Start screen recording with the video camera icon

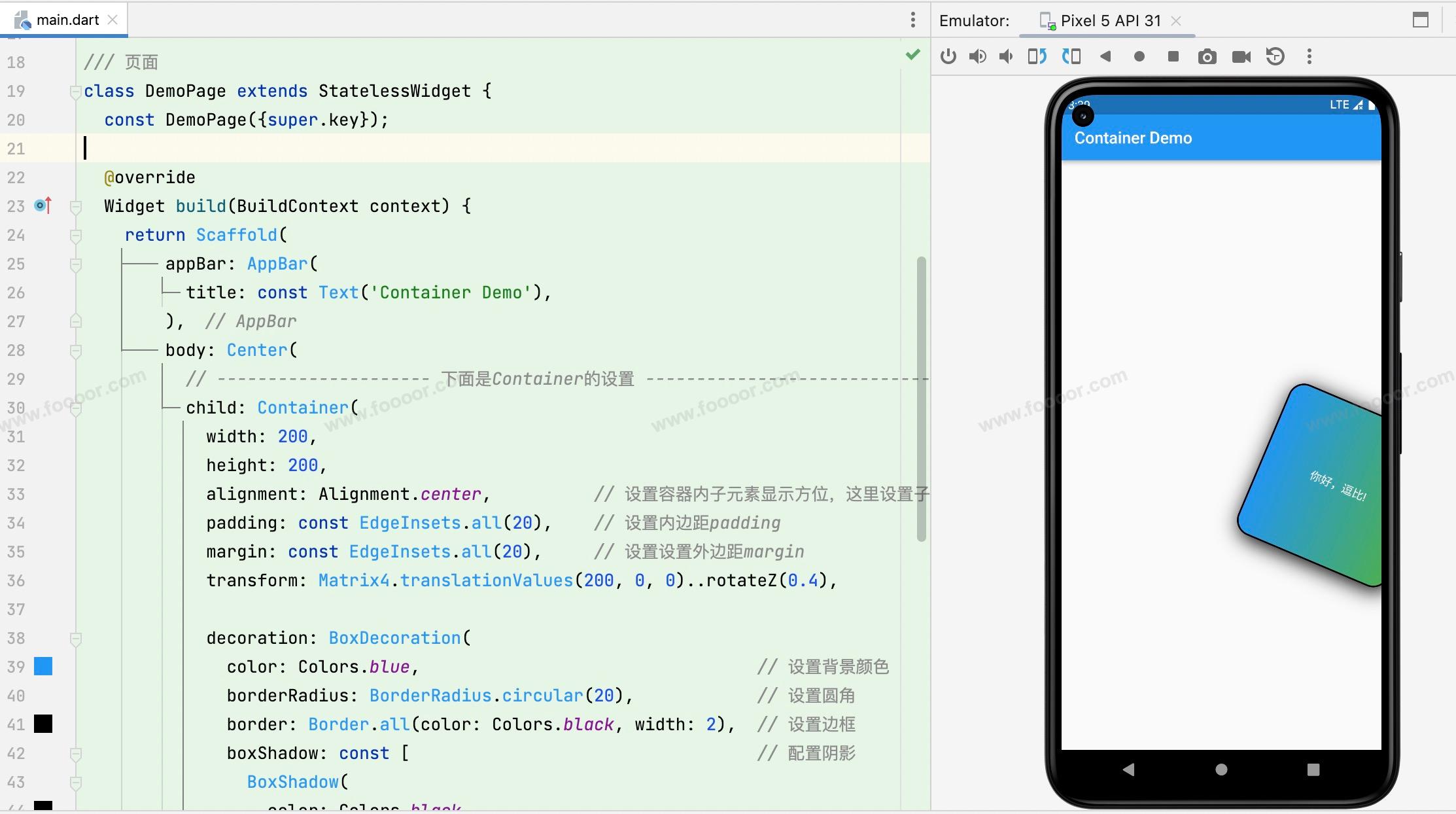[x=1241, y=57]
